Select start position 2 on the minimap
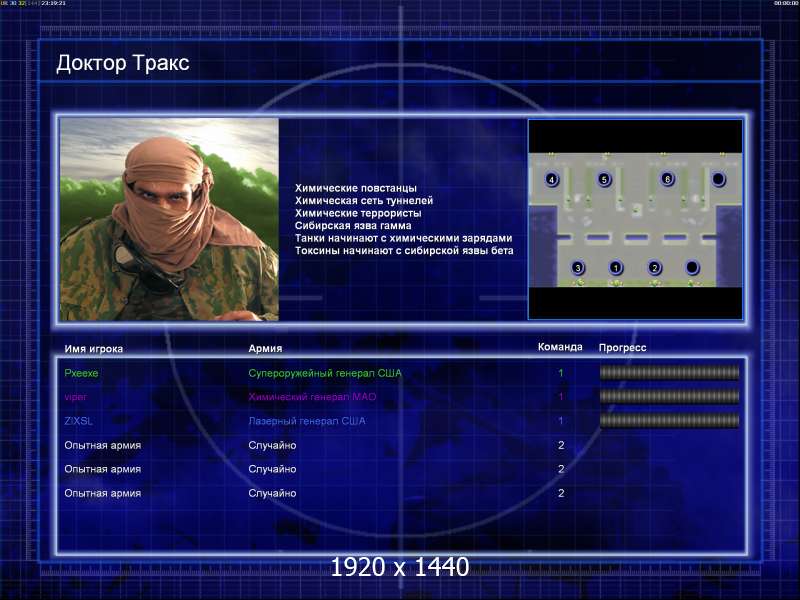 click(x=654, y=267)
